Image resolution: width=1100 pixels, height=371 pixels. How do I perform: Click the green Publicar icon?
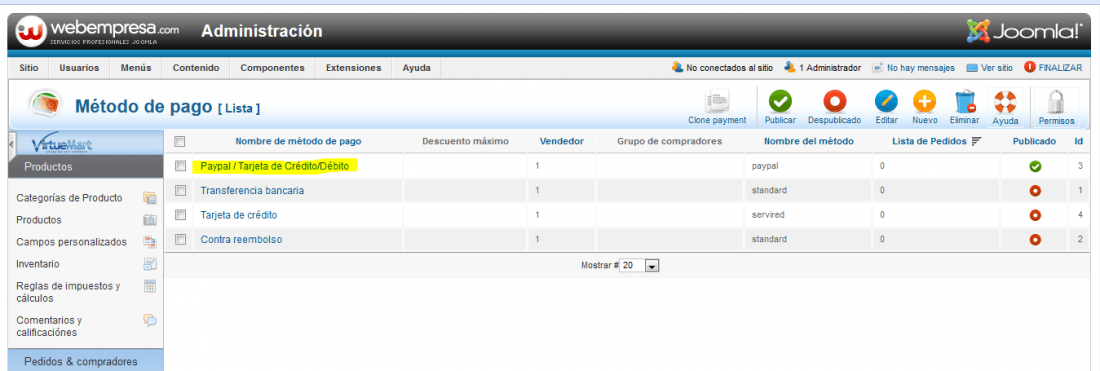click(780, 102)
